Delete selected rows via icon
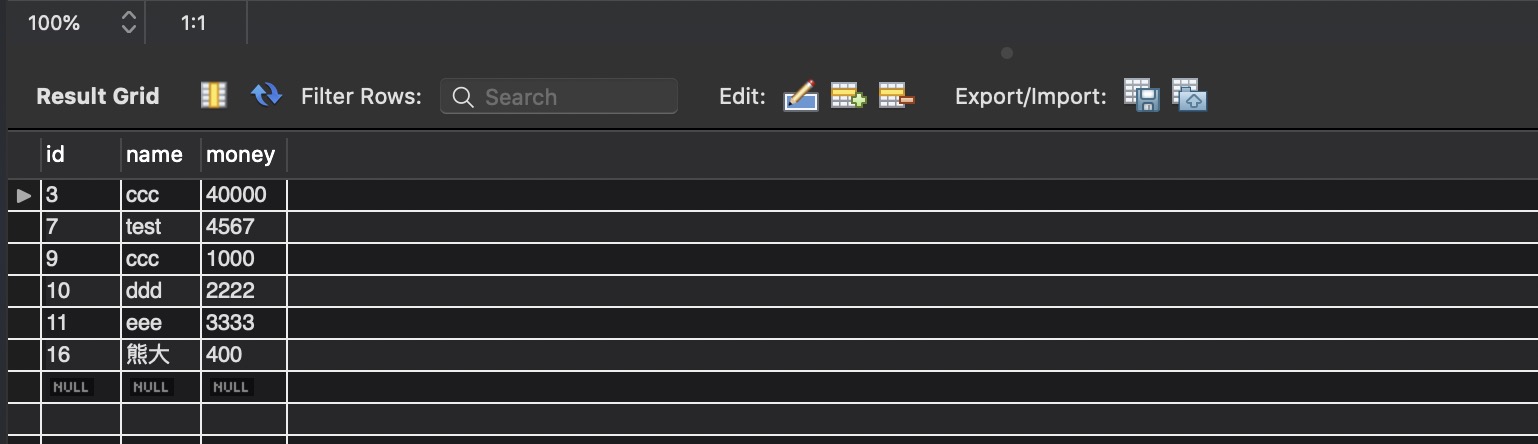Screen dimensions: 1538x444 (896, 96)
